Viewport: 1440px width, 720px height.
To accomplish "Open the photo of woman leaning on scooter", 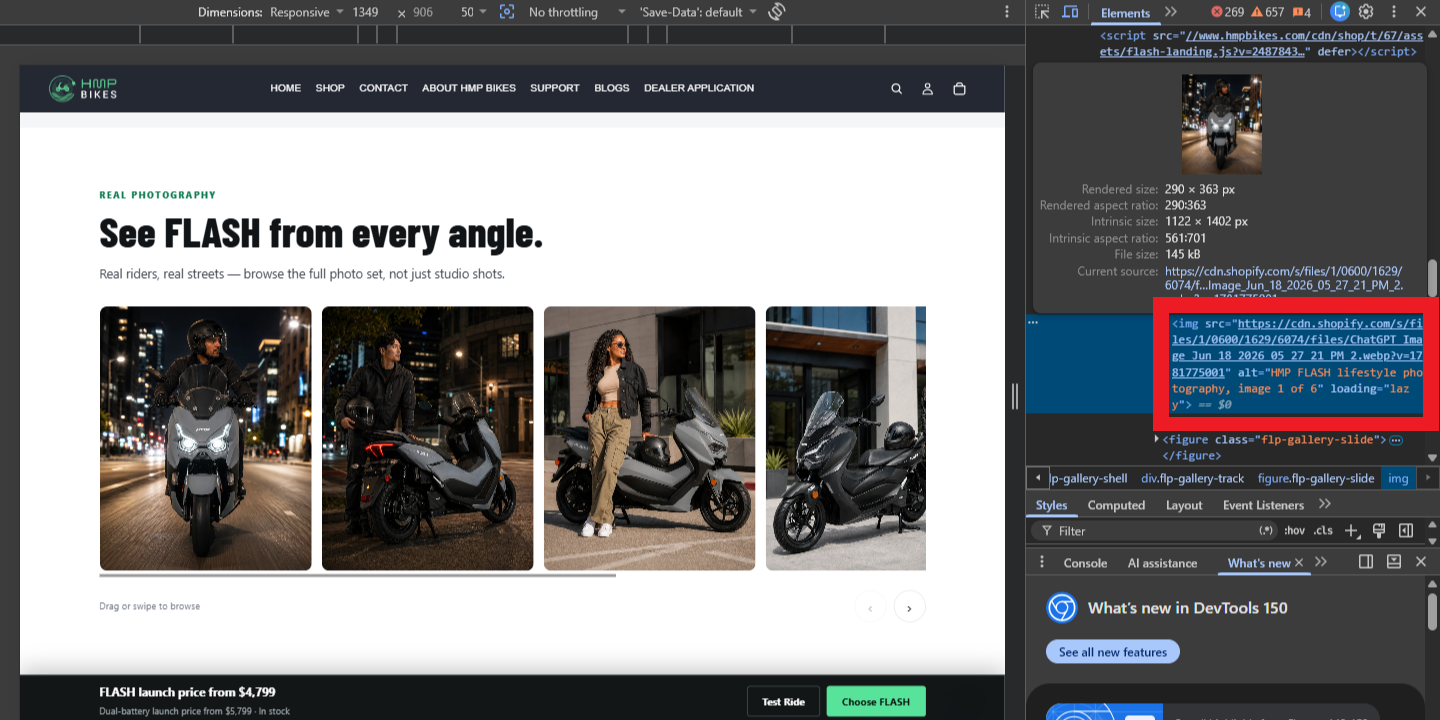I will coord(649,438).
